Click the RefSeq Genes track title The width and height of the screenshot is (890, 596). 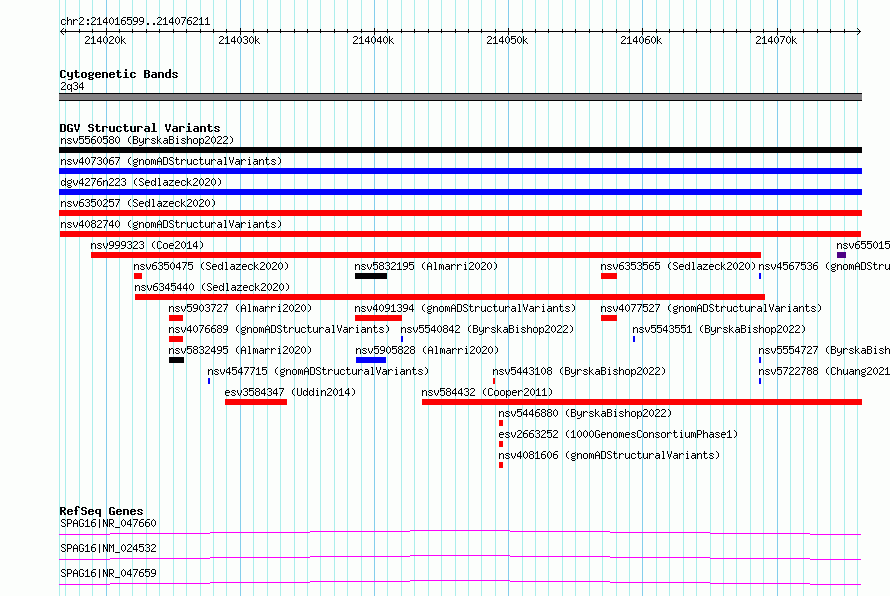point(101,511)
